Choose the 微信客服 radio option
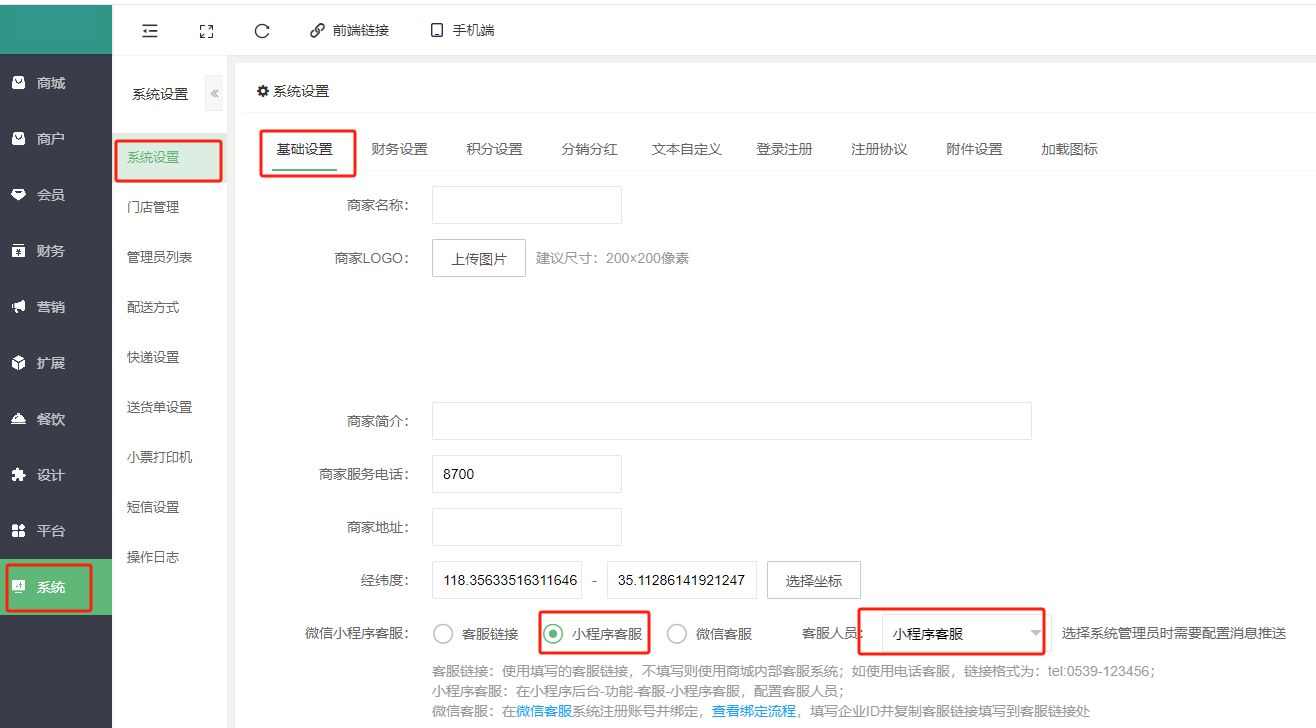Viewport: 1316px width, 728px height. [677, 633]
